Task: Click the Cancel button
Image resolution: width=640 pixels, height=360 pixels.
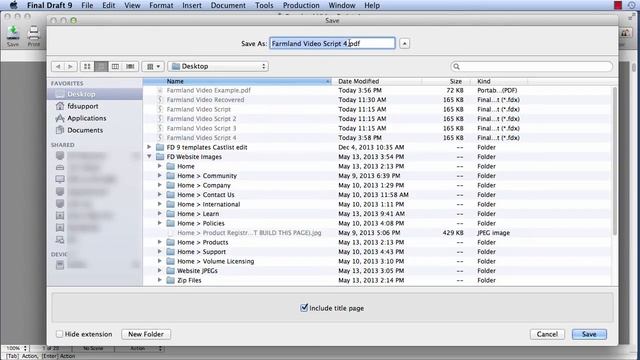Action: click(547, 334)
